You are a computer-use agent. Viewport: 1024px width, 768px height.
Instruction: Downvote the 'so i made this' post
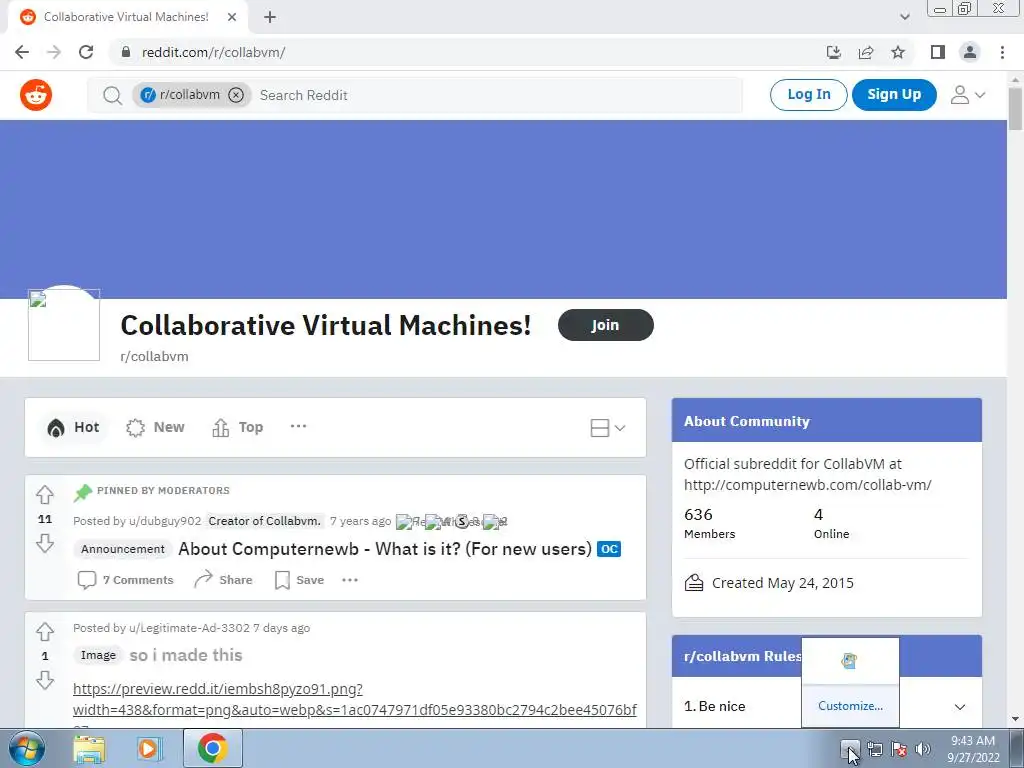[44, 680]
